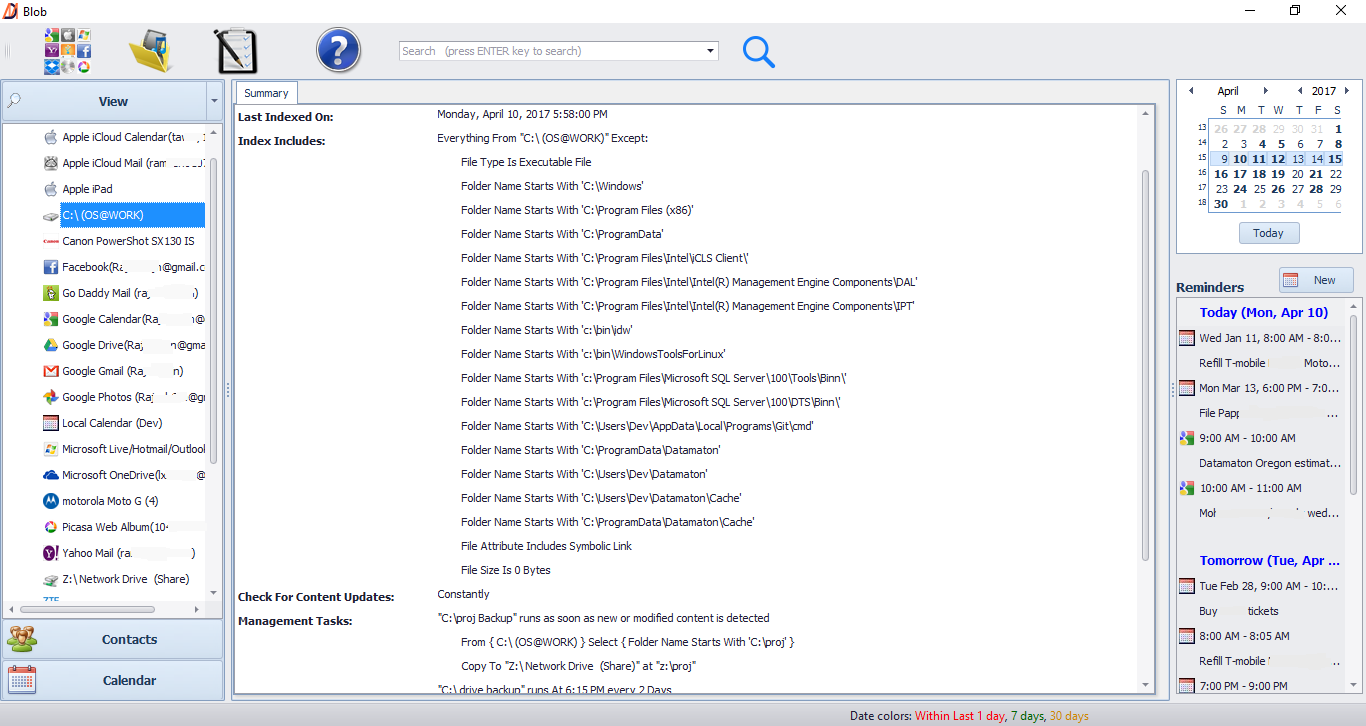1366x726 pixels.
Task: Switch to the Summary tab
Action: 266,93
